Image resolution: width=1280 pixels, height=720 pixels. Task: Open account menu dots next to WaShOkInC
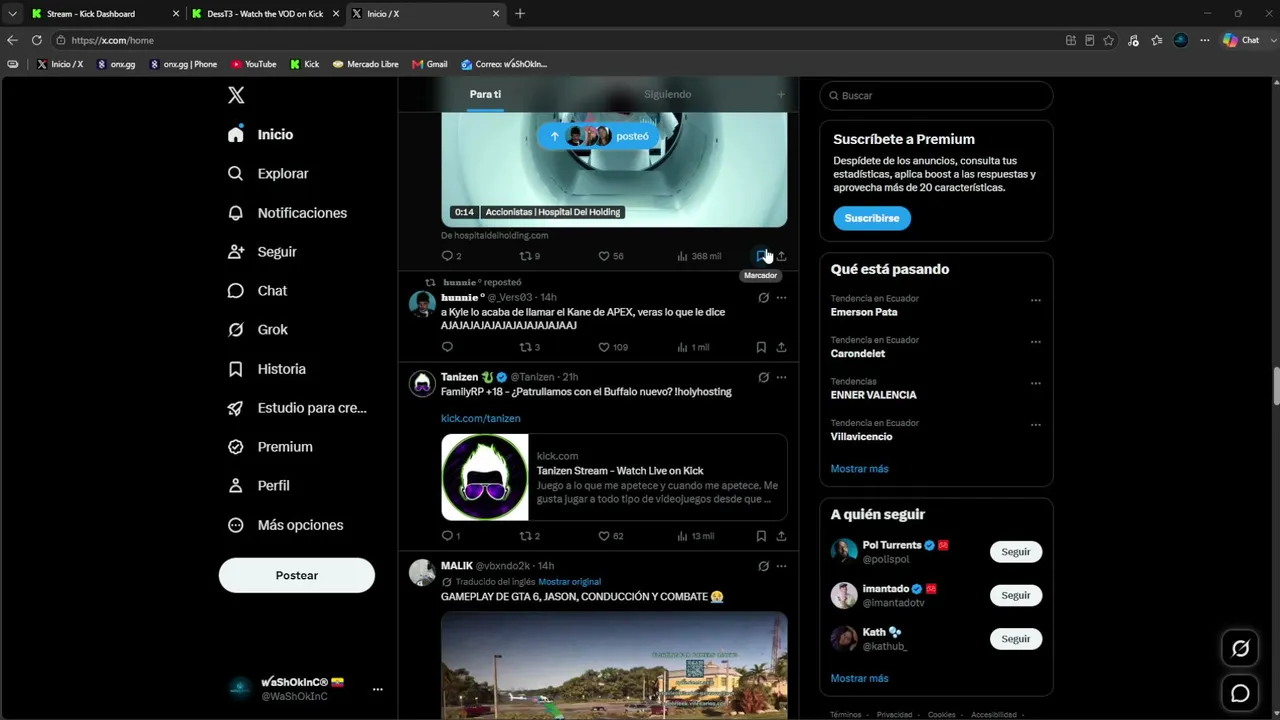(x=377, y=689)
